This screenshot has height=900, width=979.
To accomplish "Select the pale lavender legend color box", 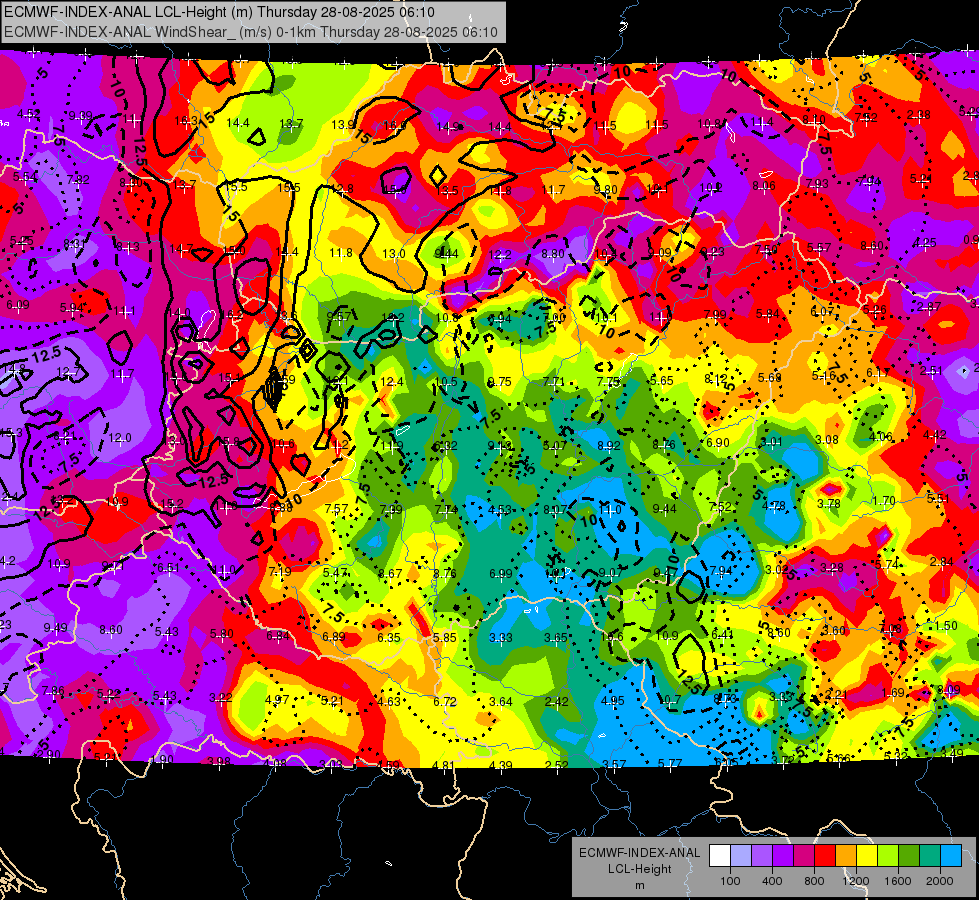I will point(741,856).
